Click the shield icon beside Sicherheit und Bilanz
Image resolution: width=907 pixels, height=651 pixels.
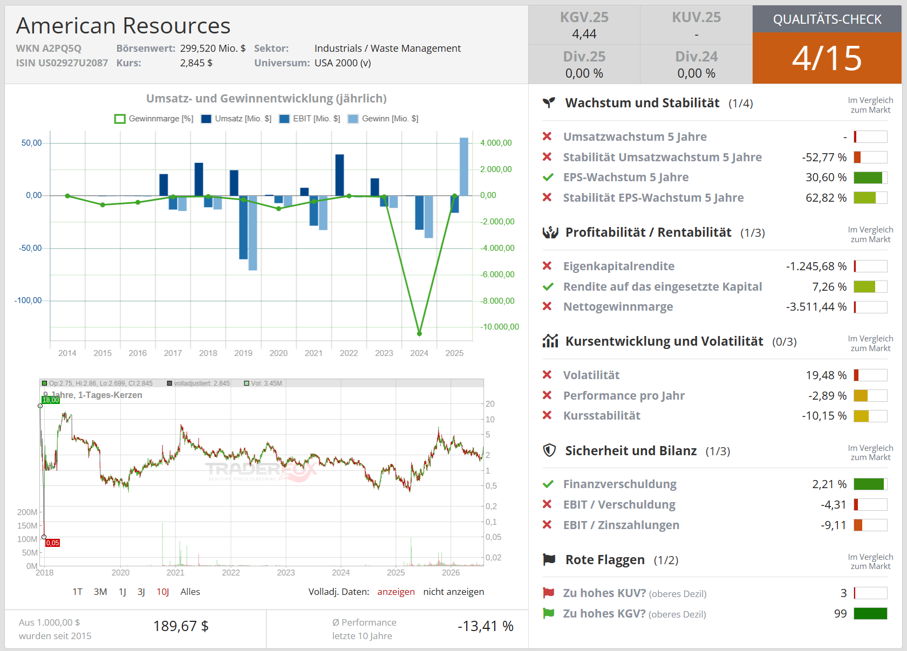coord(550,450)
